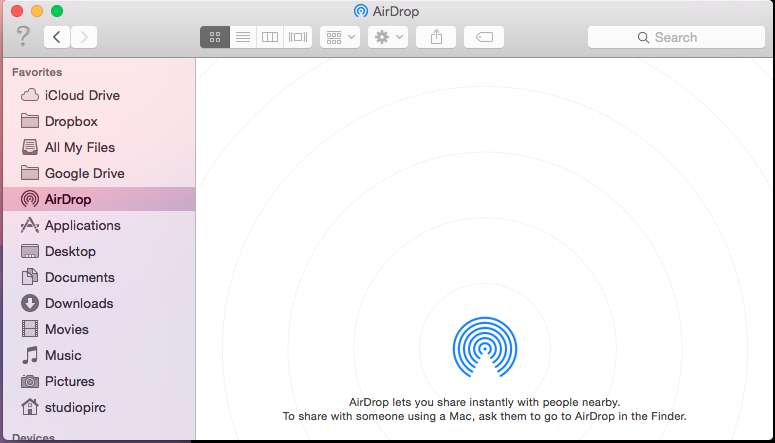Minimize the AirDrop window

[37, 11]
